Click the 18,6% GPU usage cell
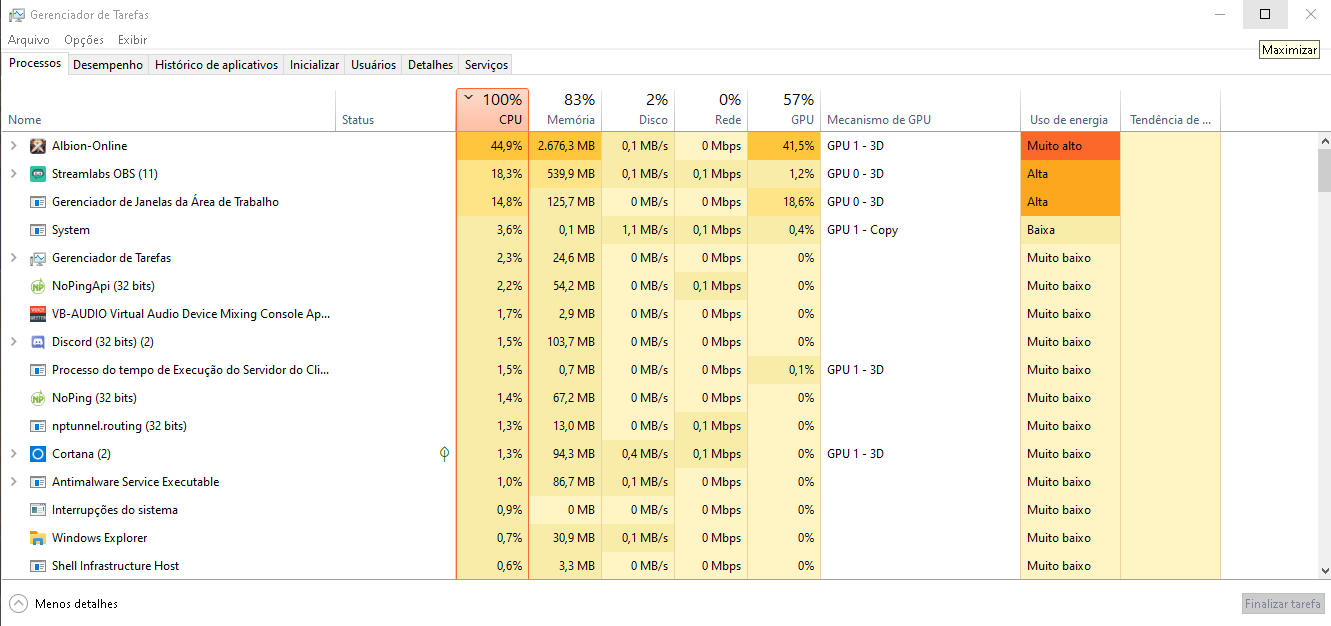Image resolution: width=1331 pixels, height=626 pixels. coord(784,202)
